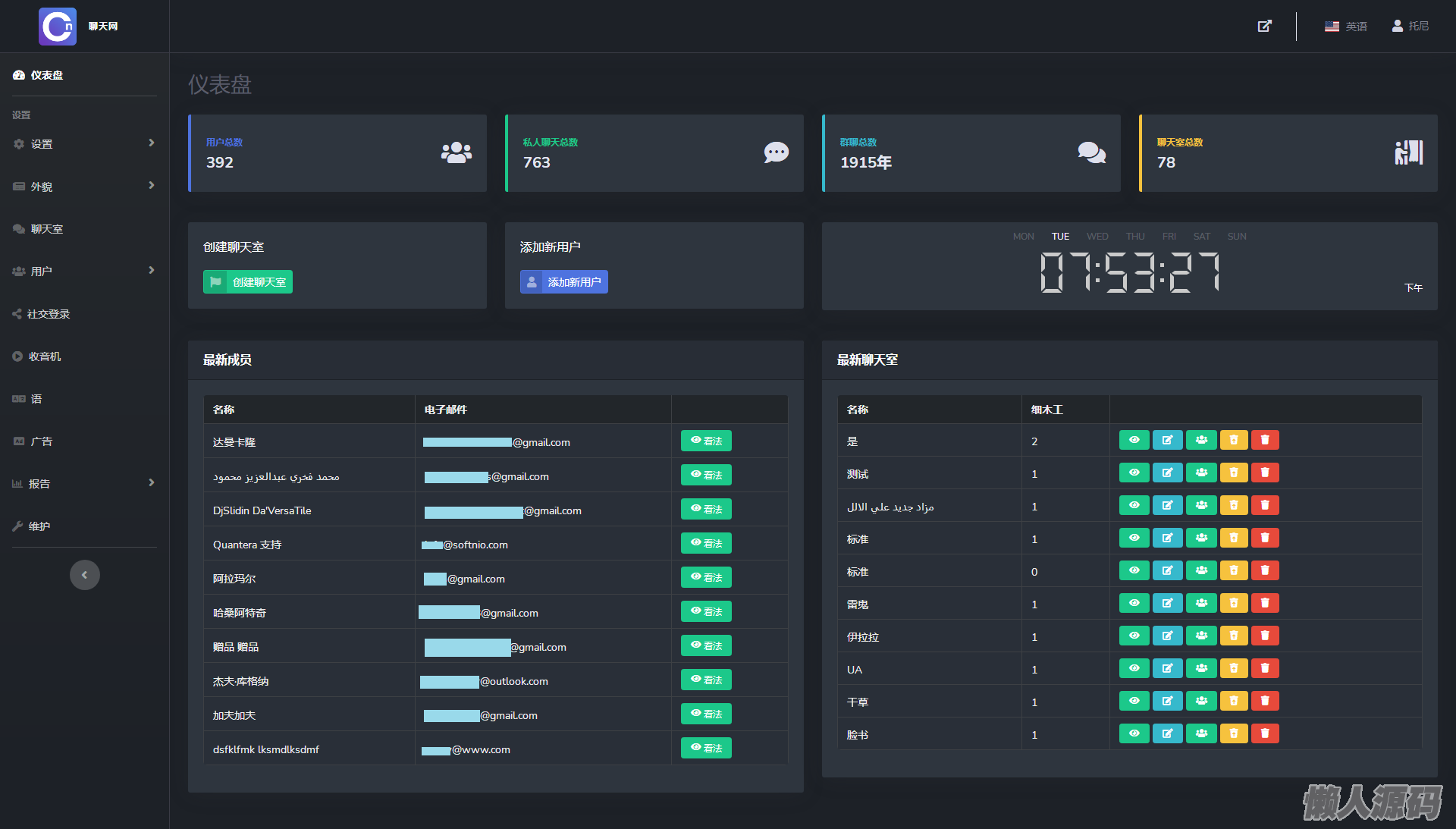Click eye view button for 达曼卡隆
Viewport: 1456px width, 829px height.
click(705, 441)
